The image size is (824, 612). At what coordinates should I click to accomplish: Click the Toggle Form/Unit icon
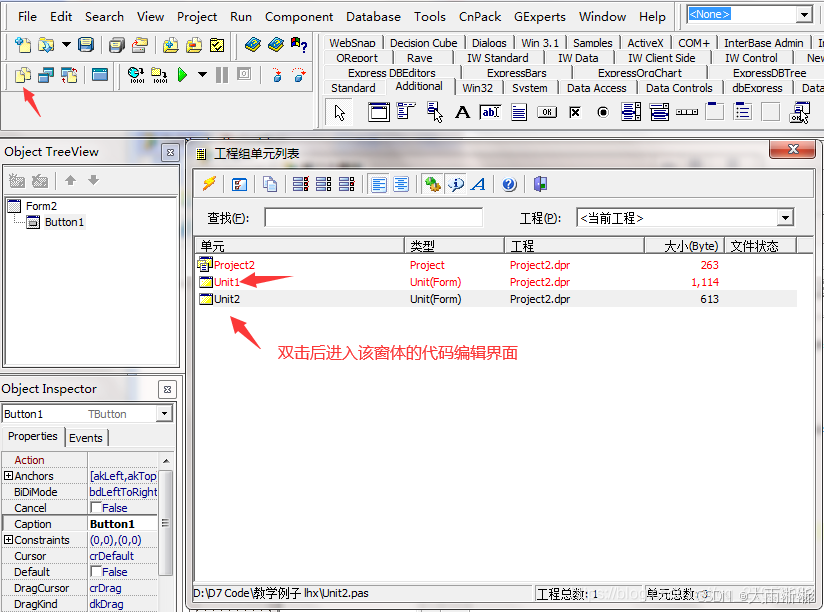point(69,75)
